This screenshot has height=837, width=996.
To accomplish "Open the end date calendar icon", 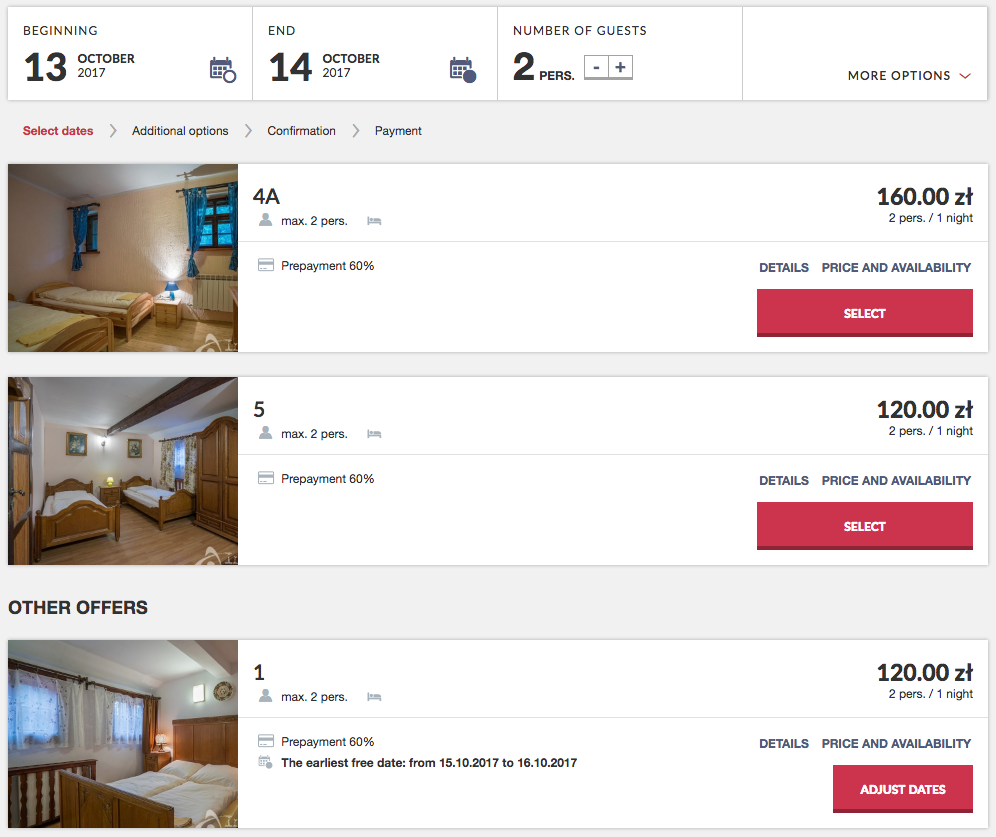I will pyautogui.click(x=462, y=69).
